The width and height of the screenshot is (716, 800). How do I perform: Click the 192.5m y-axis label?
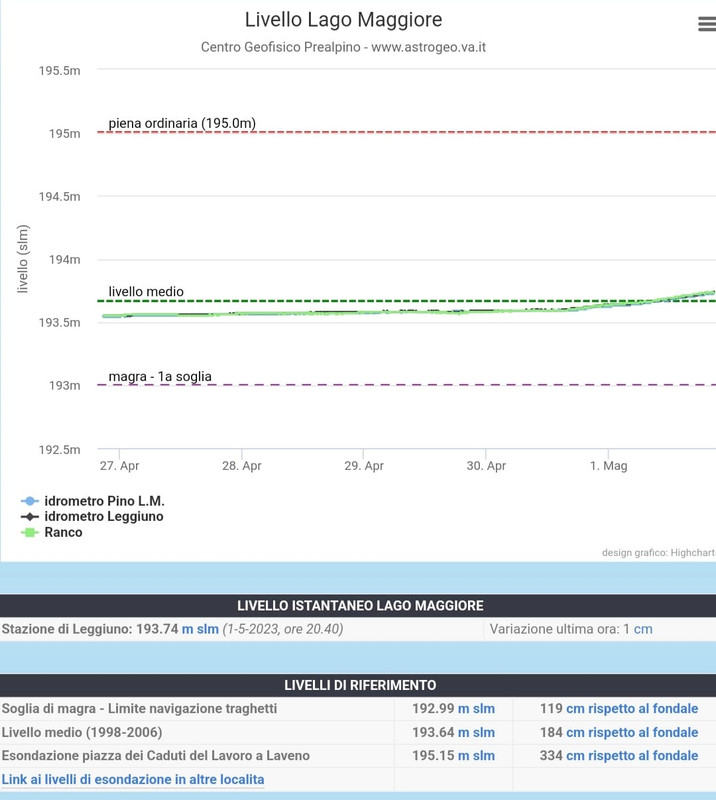pos(60,449)
